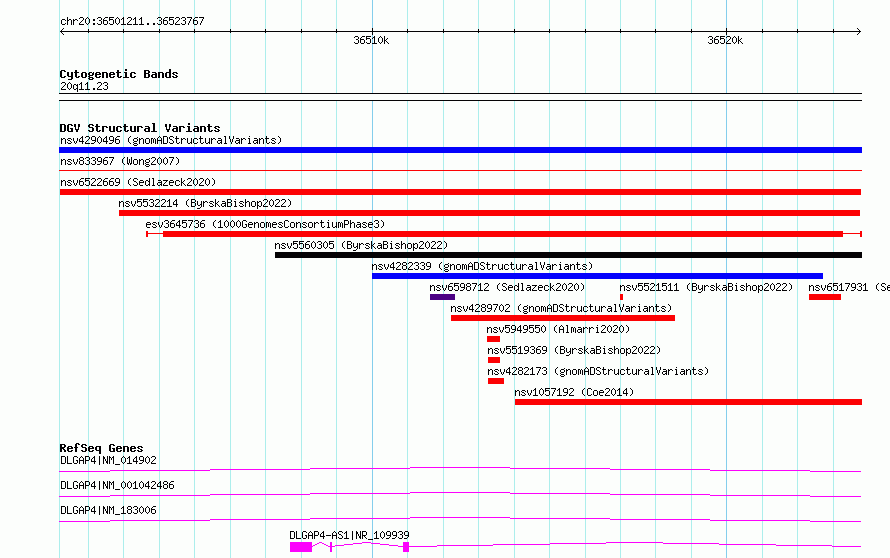Select the chr20:36501211..36523767 region label
Image resolution: width=890 pixels, height=558 pixels.
132,21
